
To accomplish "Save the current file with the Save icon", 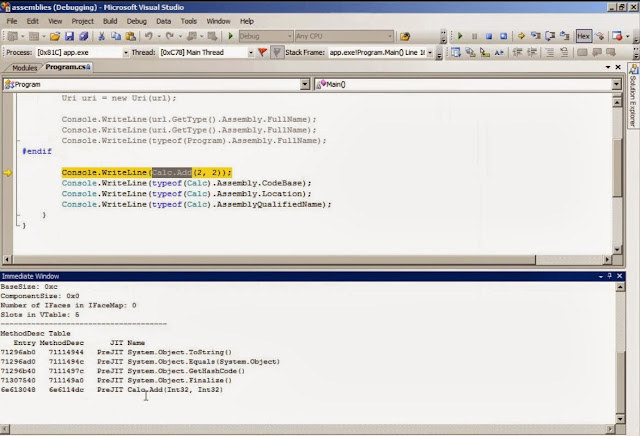I will click(x=69, y=36).
